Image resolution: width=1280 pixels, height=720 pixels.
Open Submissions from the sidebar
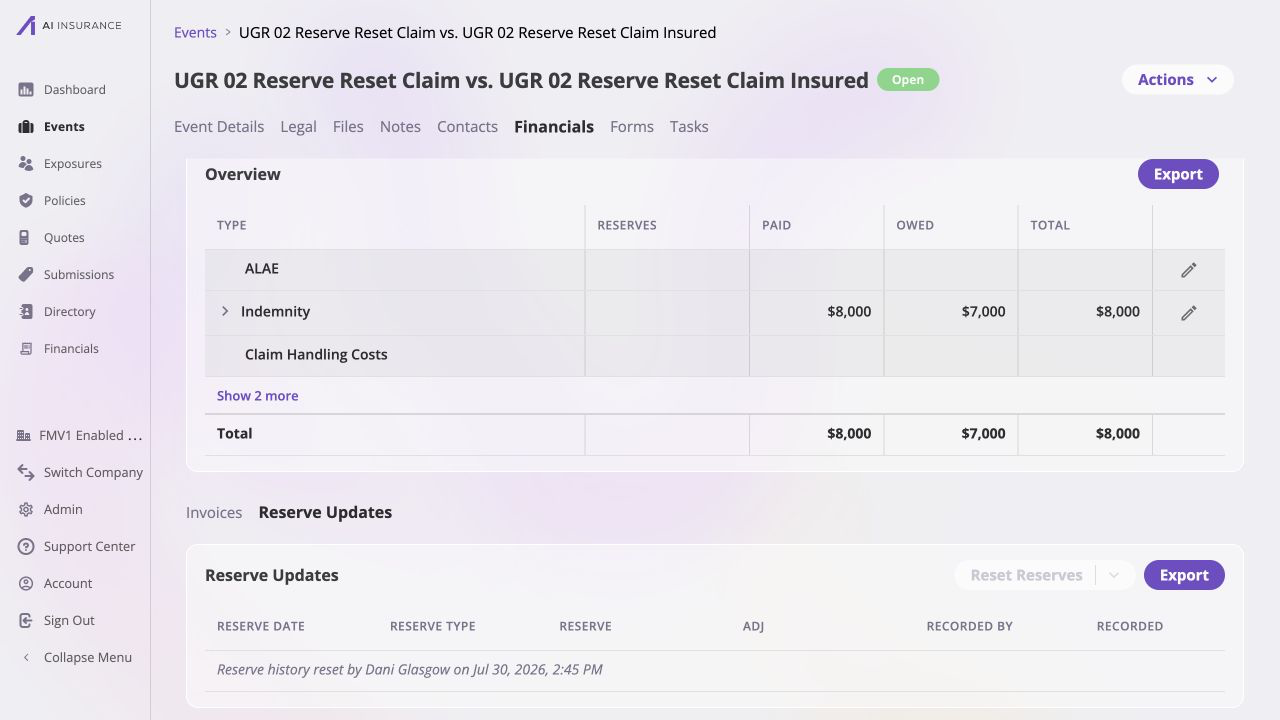coord(79,275)
